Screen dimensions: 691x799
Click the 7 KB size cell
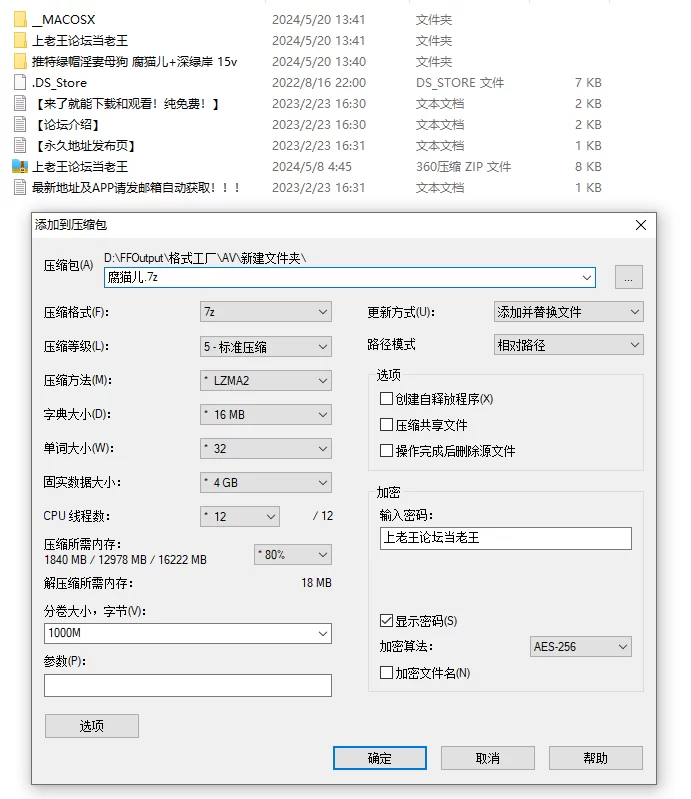coord(588,83)
